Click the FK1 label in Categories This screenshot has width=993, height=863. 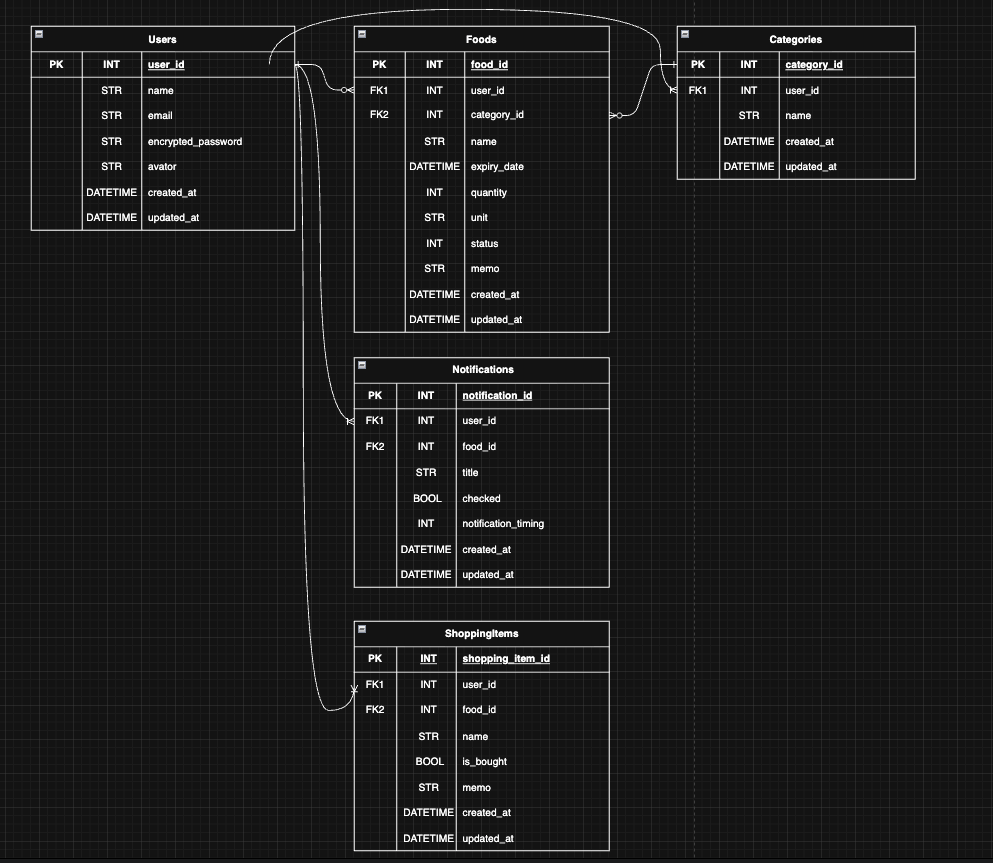697,91
